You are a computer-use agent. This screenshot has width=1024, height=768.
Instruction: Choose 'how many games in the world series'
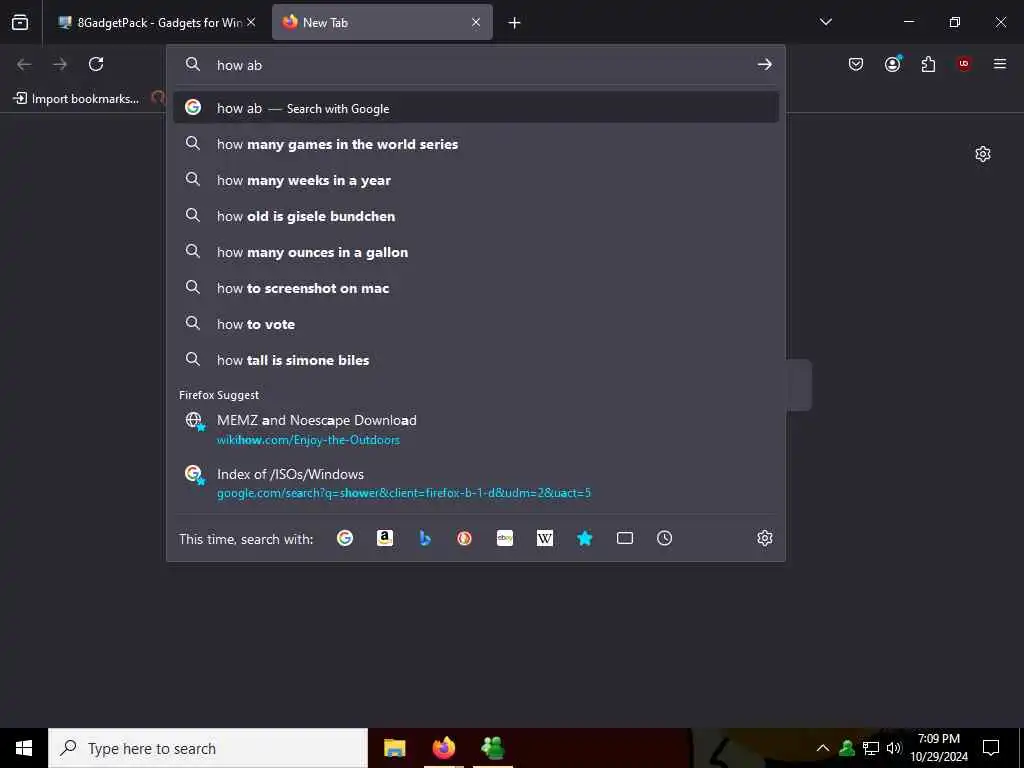476,144
